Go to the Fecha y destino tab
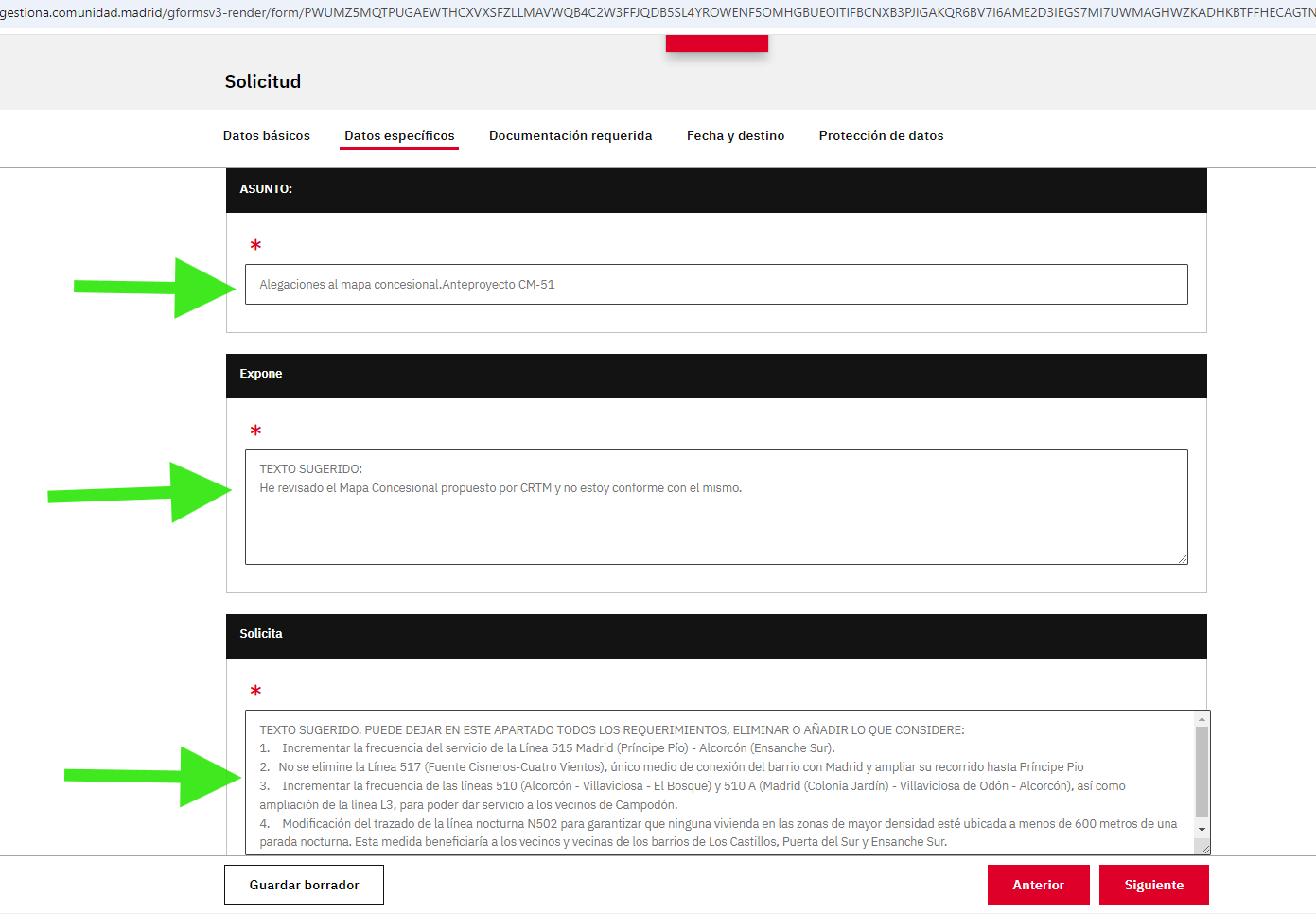The width and height of the screenshot is (1316, 914). 735,135
